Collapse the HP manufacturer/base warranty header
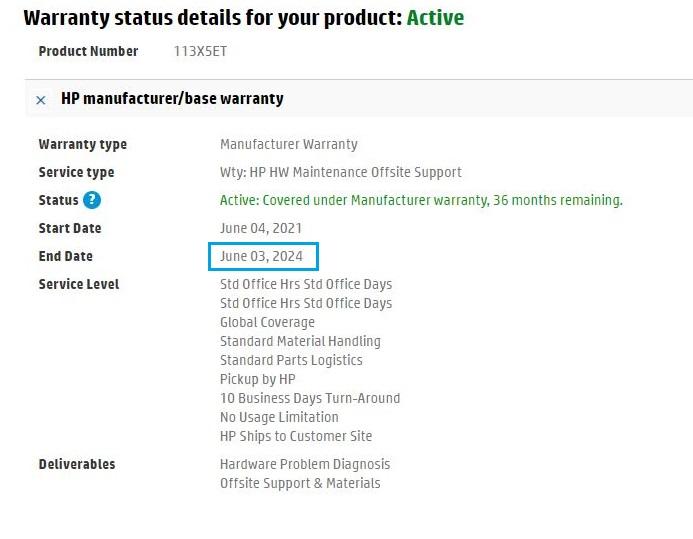Image resolution: width=693 pixels, height=539 pixels. pyautogui.click(x=172, y=99)
